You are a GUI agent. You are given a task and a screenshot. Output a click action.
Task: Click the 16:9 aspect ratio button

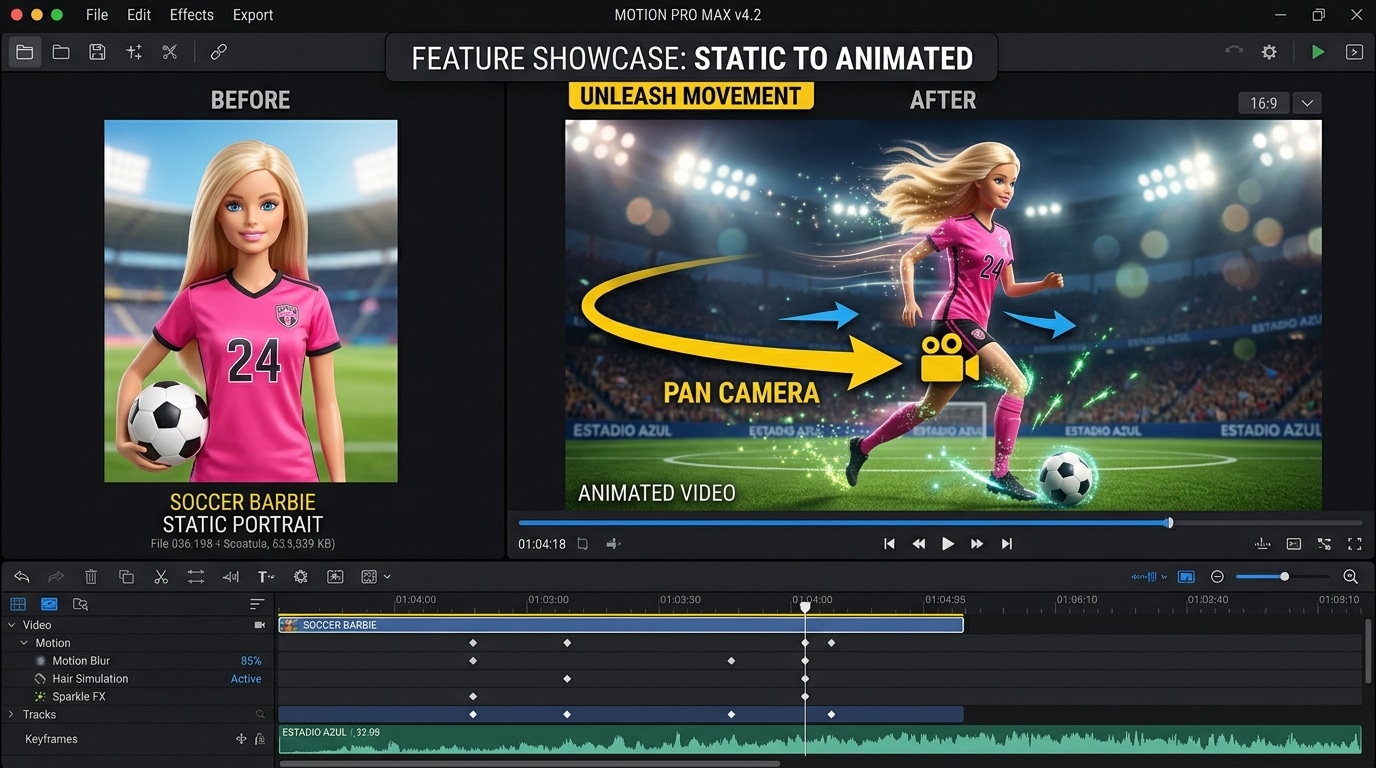click(x=1263, y=103)
